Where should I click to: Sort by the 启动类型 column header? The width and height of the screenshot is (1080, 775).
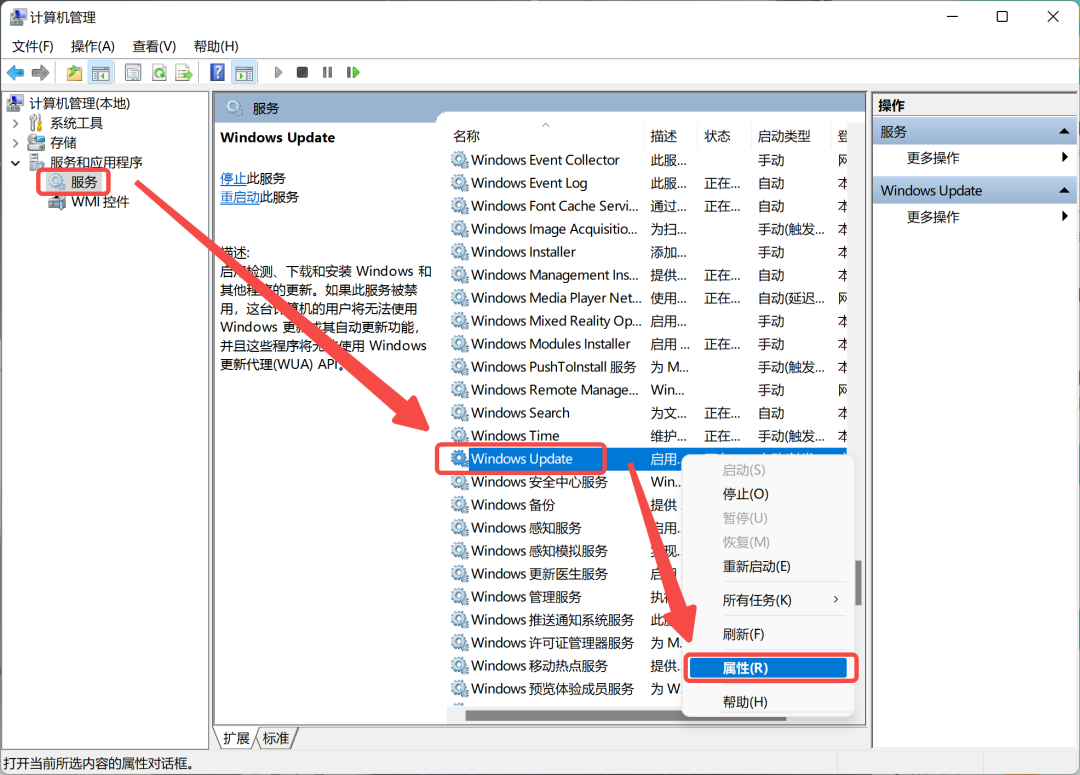(x=792, y=136)
